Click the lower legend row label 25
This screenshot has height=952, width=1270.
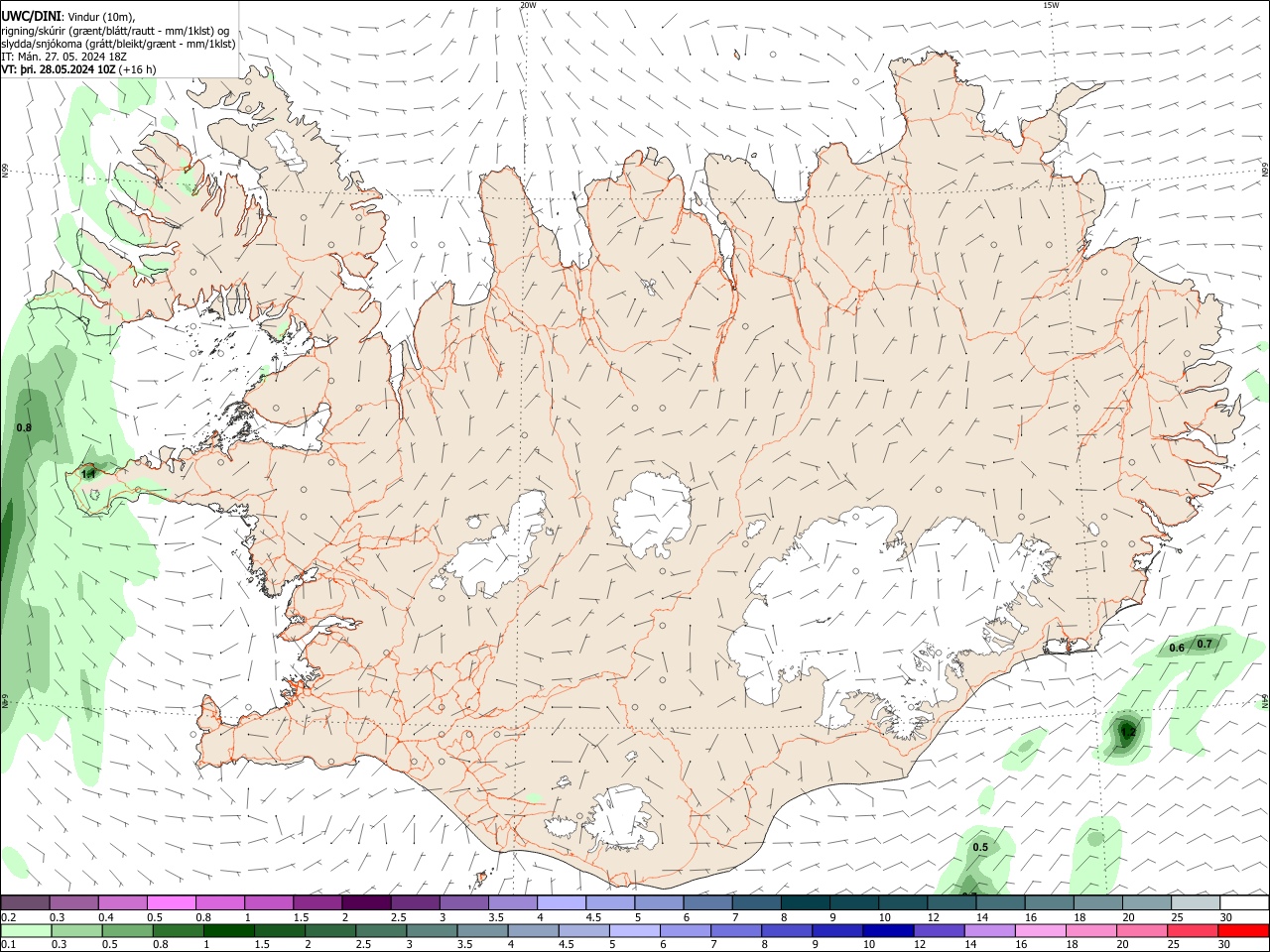pyautogui.click(x=1176, y=944)
